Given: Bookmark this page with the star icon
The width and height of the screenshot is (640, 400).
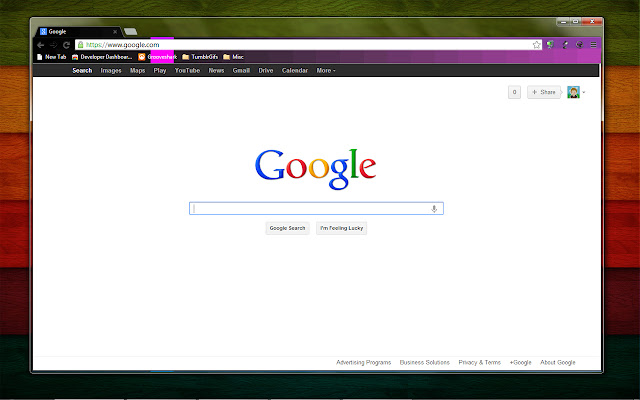Looking at the screenshot, I should click(536, 45).
